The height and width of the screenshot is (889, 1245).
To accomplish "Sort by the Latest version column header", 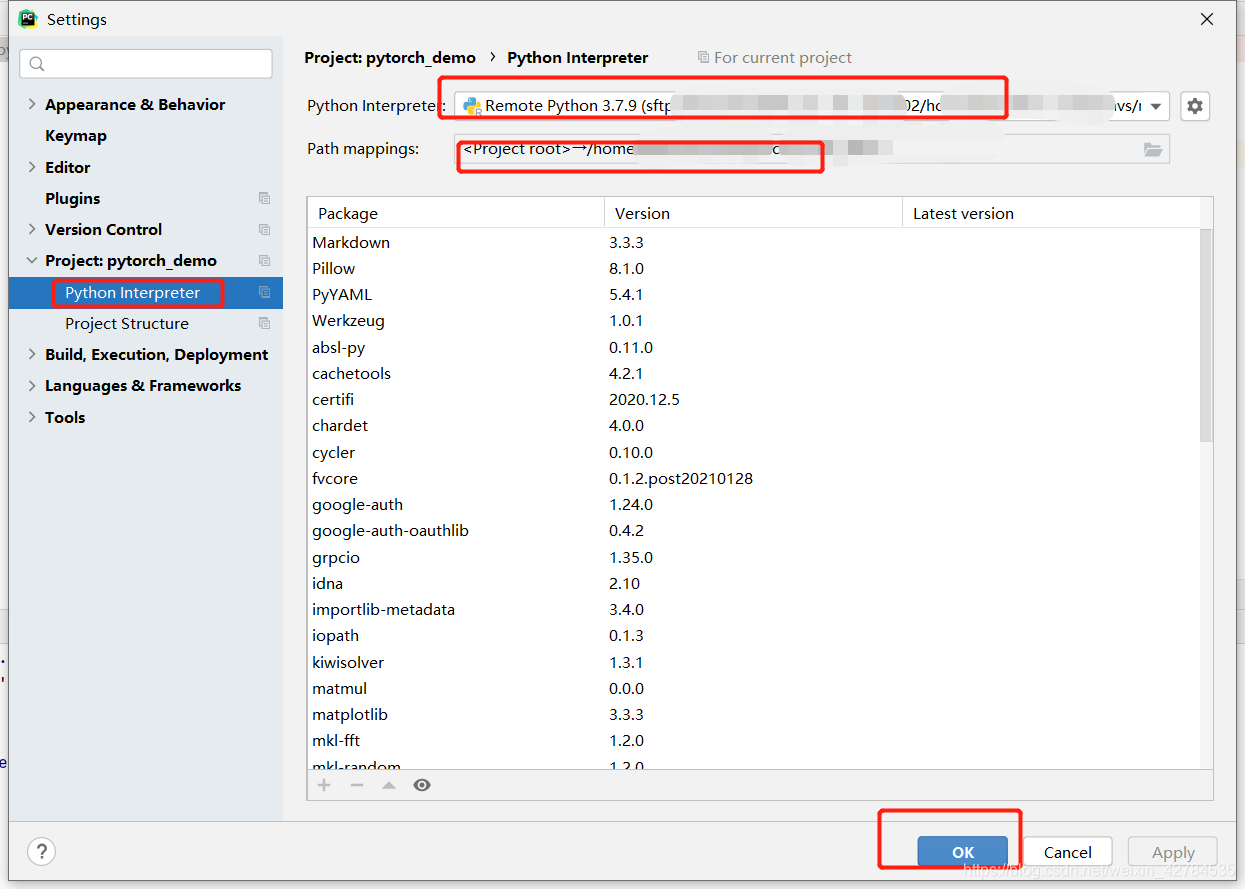I will (x=1051, y=213).
